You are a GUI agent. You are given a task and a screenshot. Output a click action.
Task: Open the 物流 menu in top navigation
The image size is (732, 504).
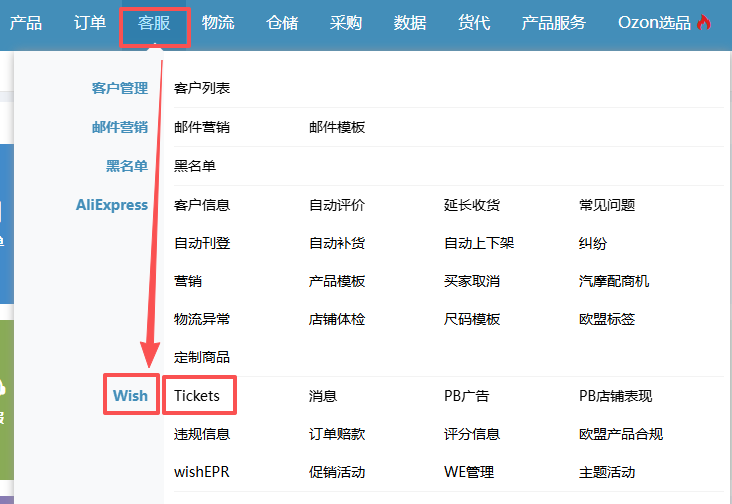coord(218,23)
